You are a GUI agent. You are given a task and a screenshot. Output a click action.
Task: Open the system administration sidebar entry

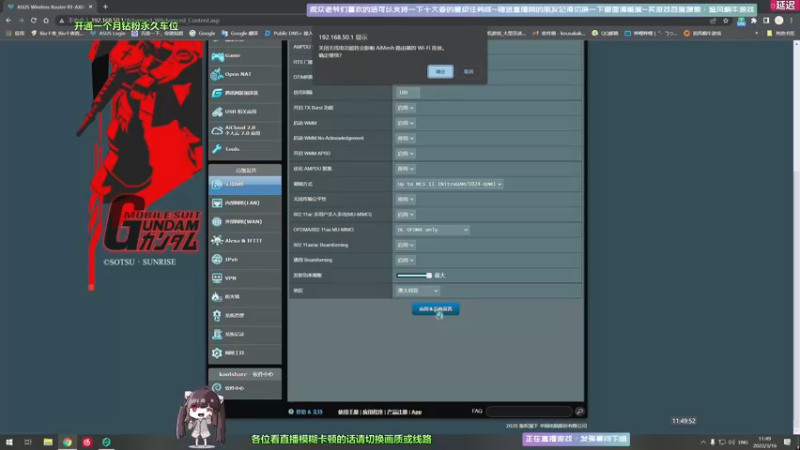tap(245, 315)
